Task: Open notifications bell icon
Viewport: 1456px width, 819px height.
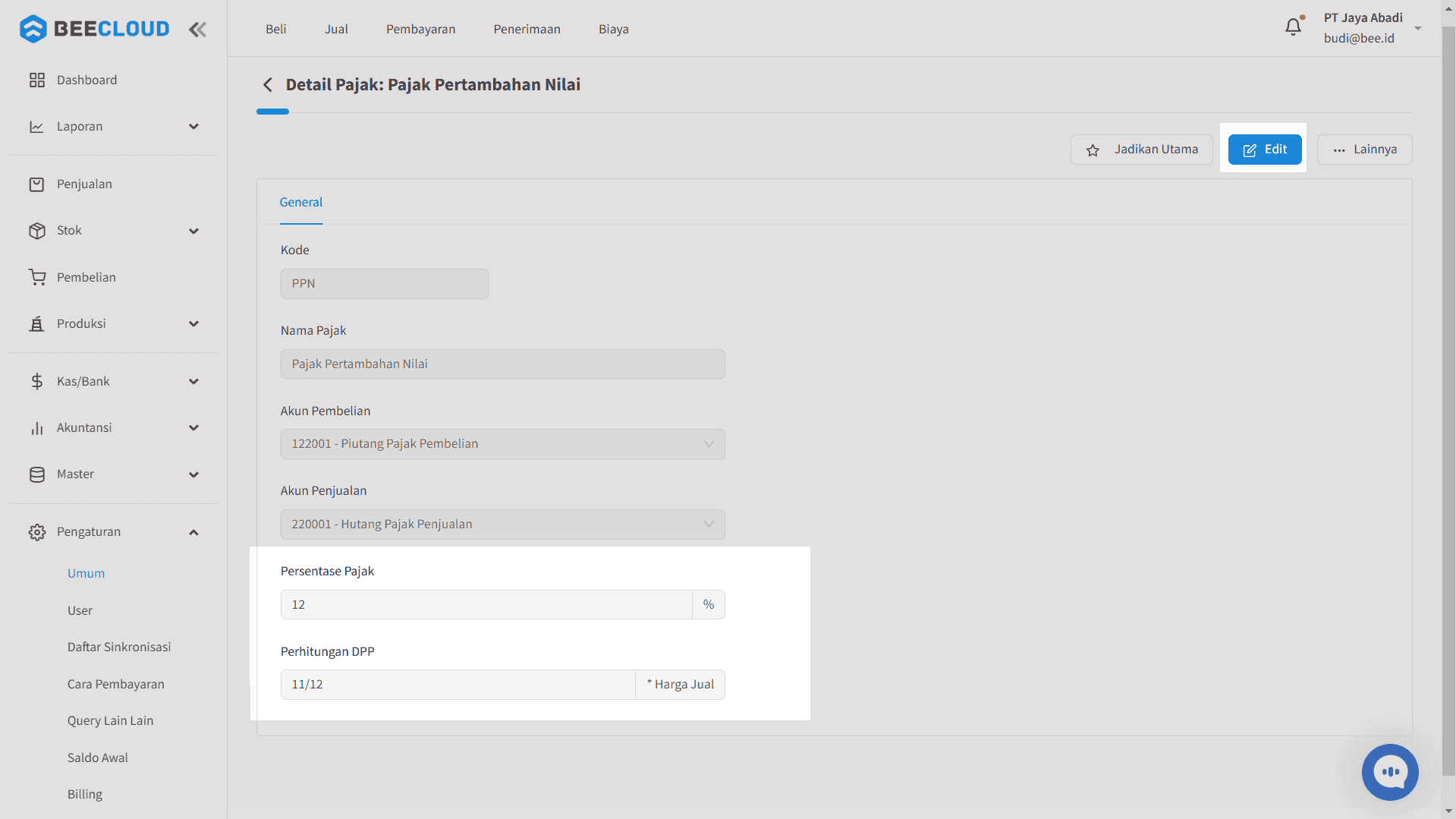Action: (x=1294, y=27)
